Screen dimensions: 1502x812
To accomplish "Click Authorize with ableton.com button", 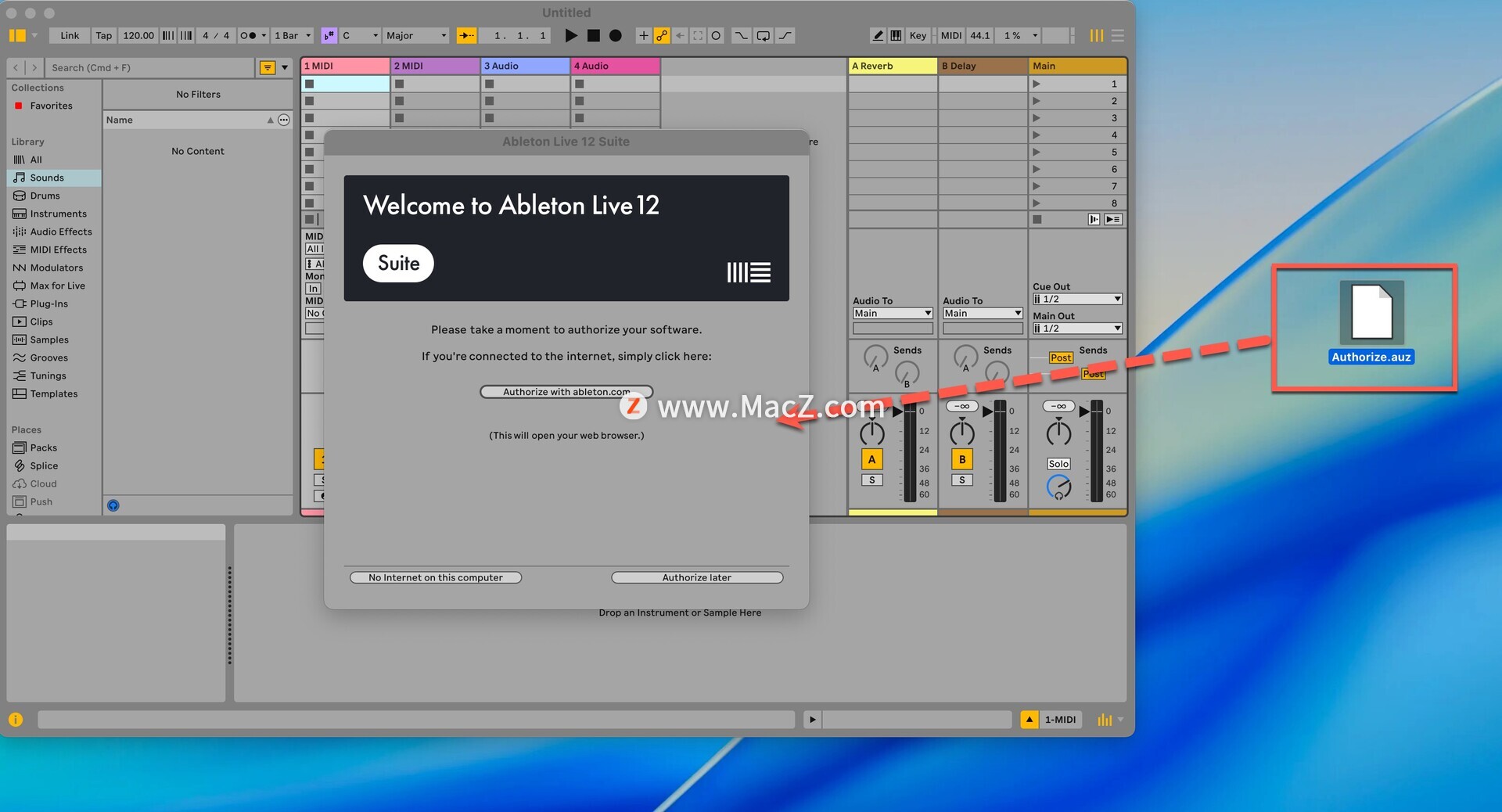I will coord(566,392).
